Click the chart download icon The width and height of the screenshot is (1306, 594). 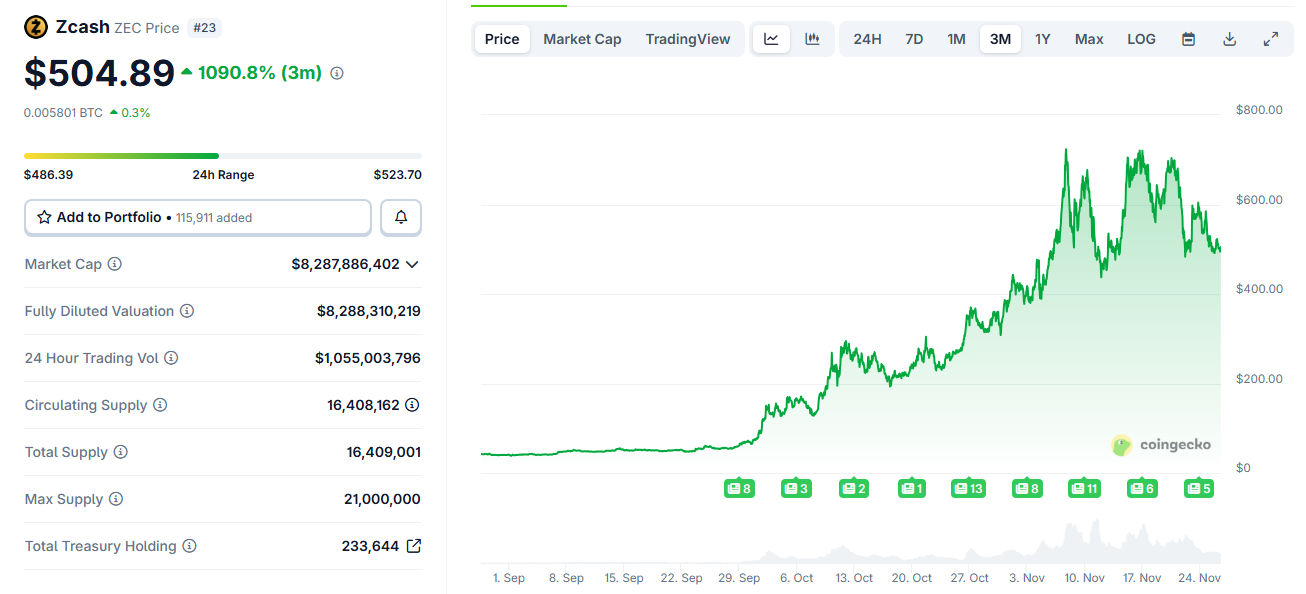pos(1229,38)
